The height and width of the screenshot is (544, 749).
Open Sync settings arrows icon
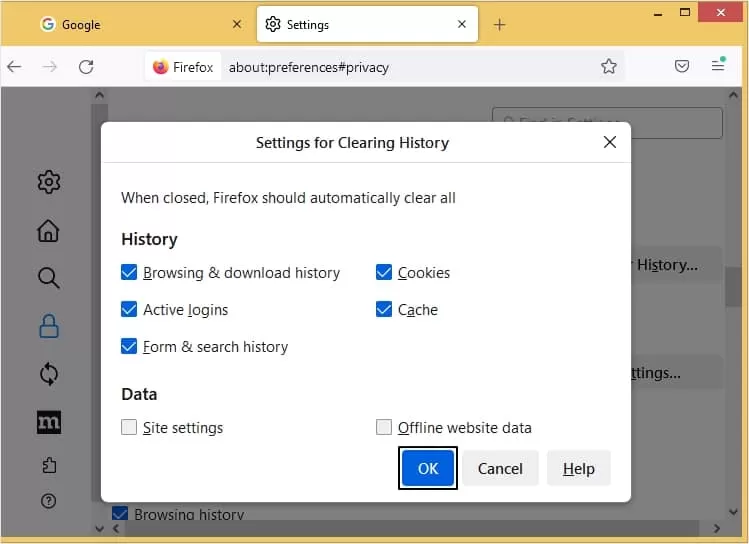point(49,374)
